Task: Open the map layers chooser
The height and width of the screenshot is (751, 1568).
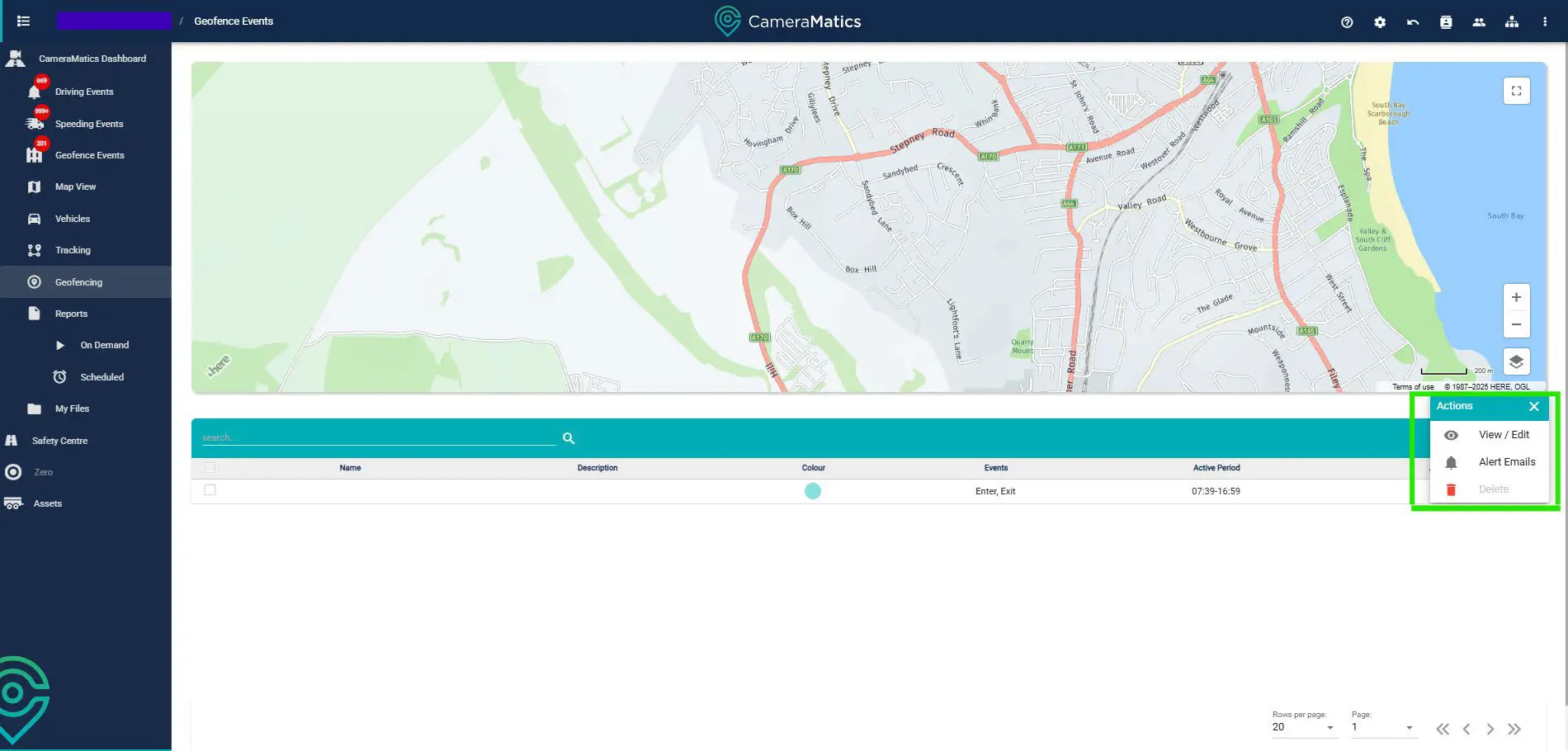Action: 1516,361
